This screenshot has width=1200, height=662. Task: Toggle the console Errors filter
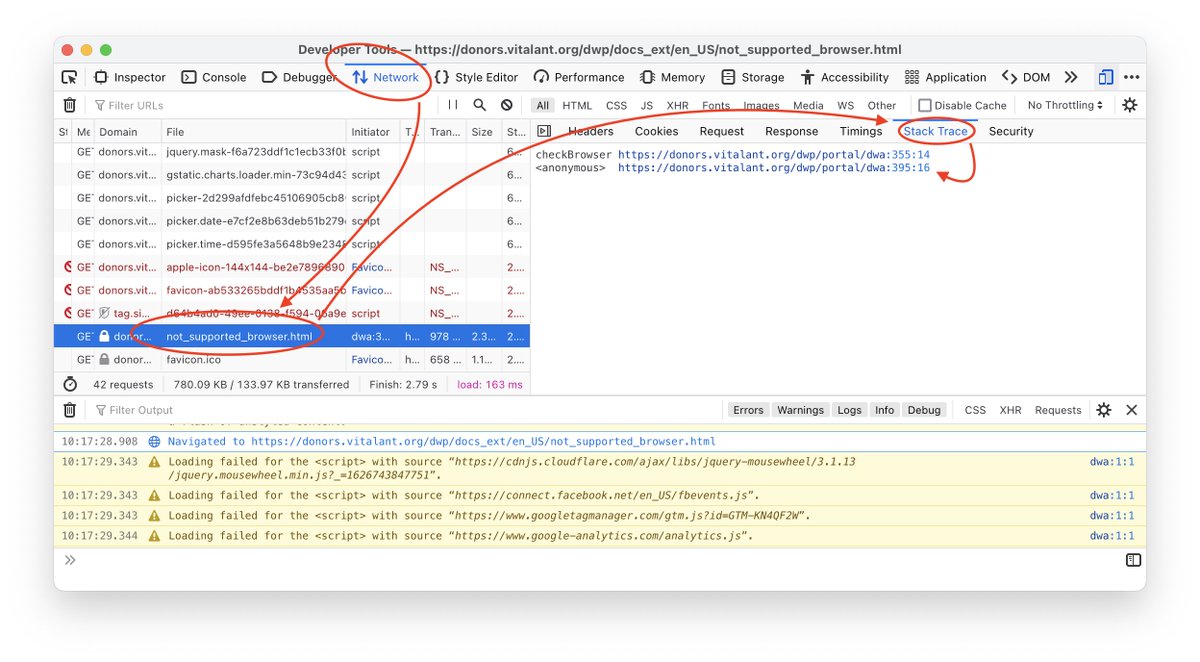[748, 410]
